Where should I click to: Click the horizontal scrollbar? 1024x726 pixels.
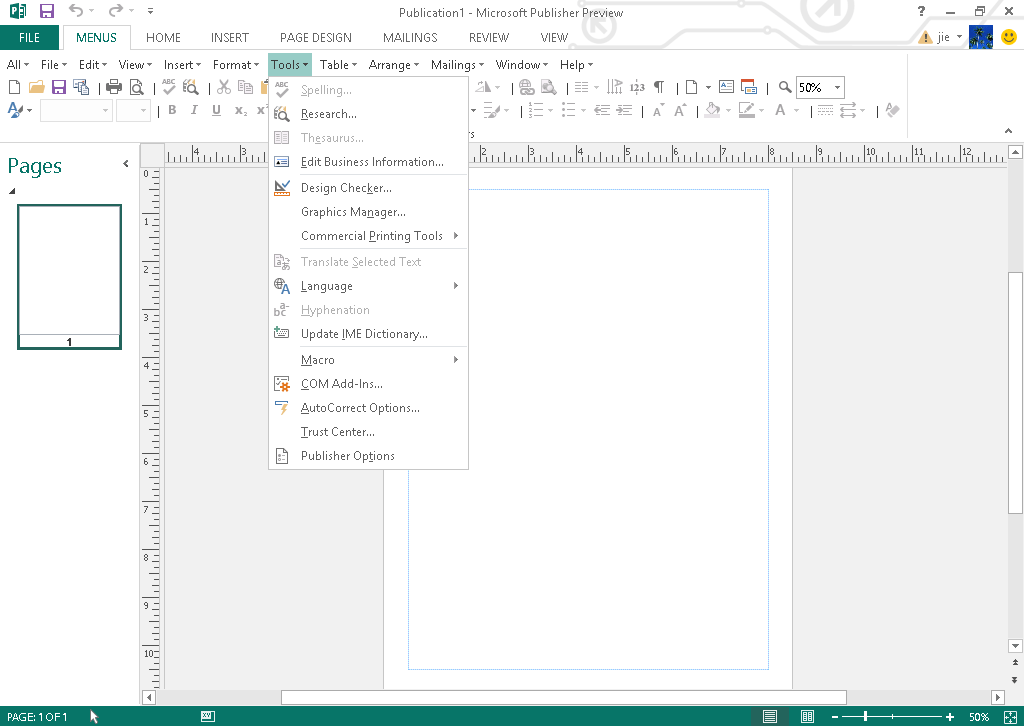click(x=564, y=697)
